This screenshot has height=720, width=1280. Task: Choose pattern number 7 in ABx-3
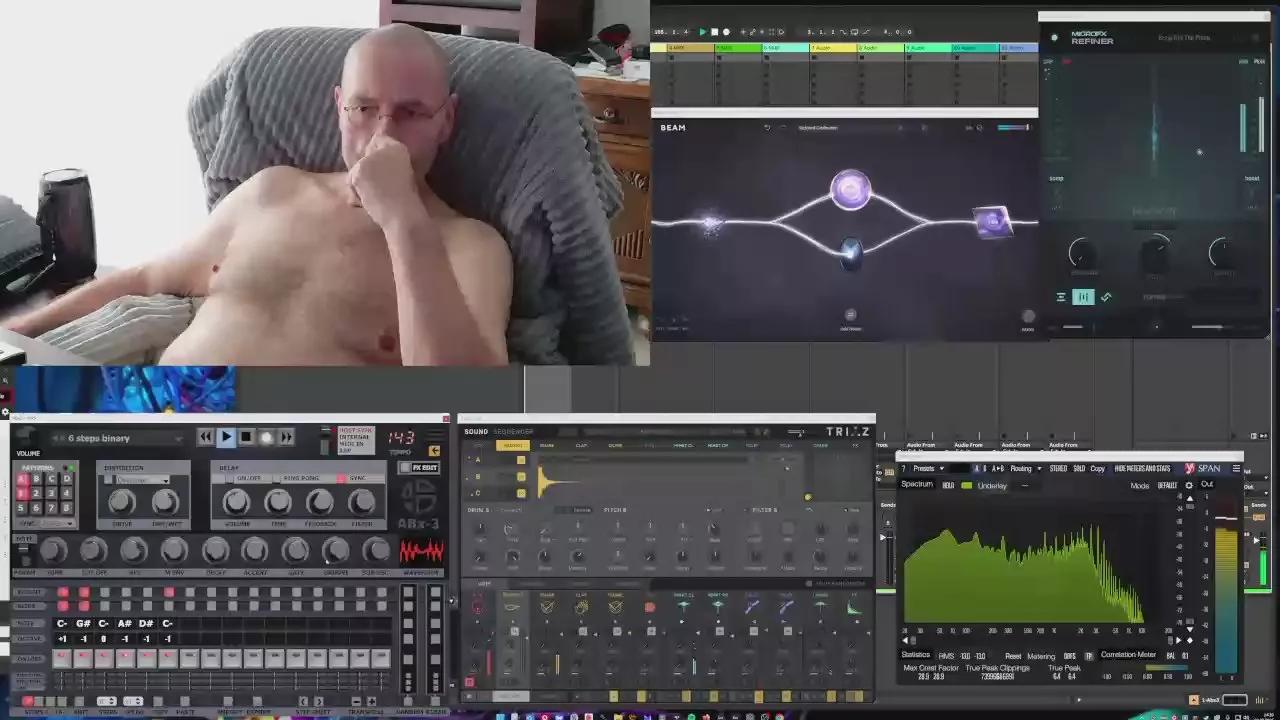pos(51,507)
